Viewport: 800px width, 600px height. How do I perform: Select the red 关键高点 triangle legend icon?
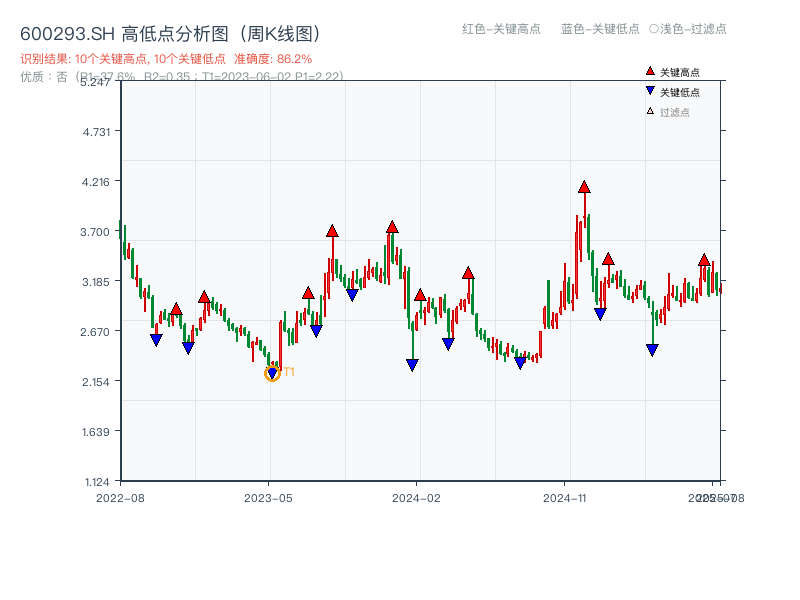coord(650,71)
